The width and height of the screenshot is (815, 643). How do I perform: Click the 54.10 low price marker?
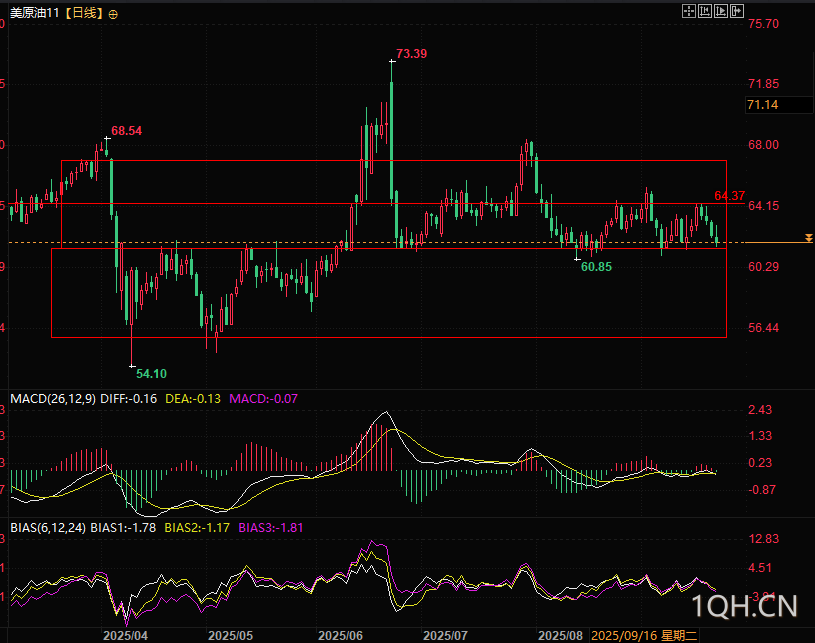point(151,373)
